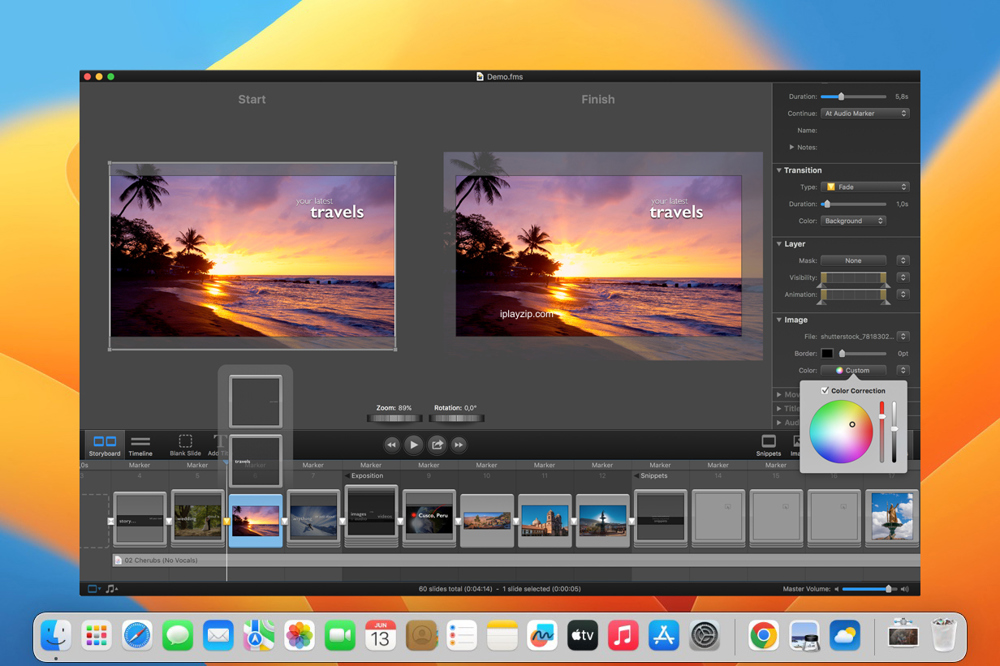Click the Rotation 0,0° dial
The width and height of the screenshot is (1000, 666).
pyautogui.click(x=456, y=418)
